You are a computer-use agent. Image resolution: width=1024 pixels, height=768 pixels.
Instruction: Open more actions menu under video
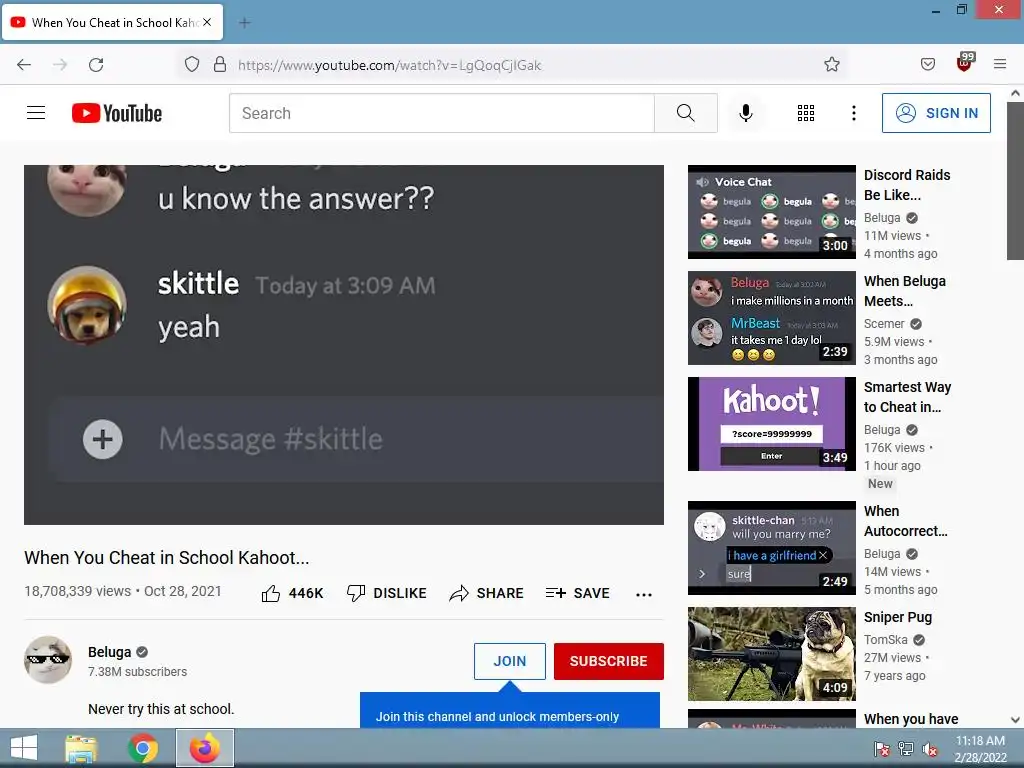pos(644,594)
